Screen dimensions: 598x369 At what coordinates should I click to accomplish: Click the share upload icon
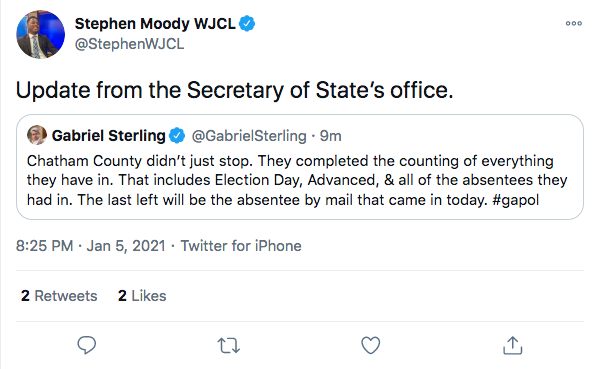[x=513, y=345]
